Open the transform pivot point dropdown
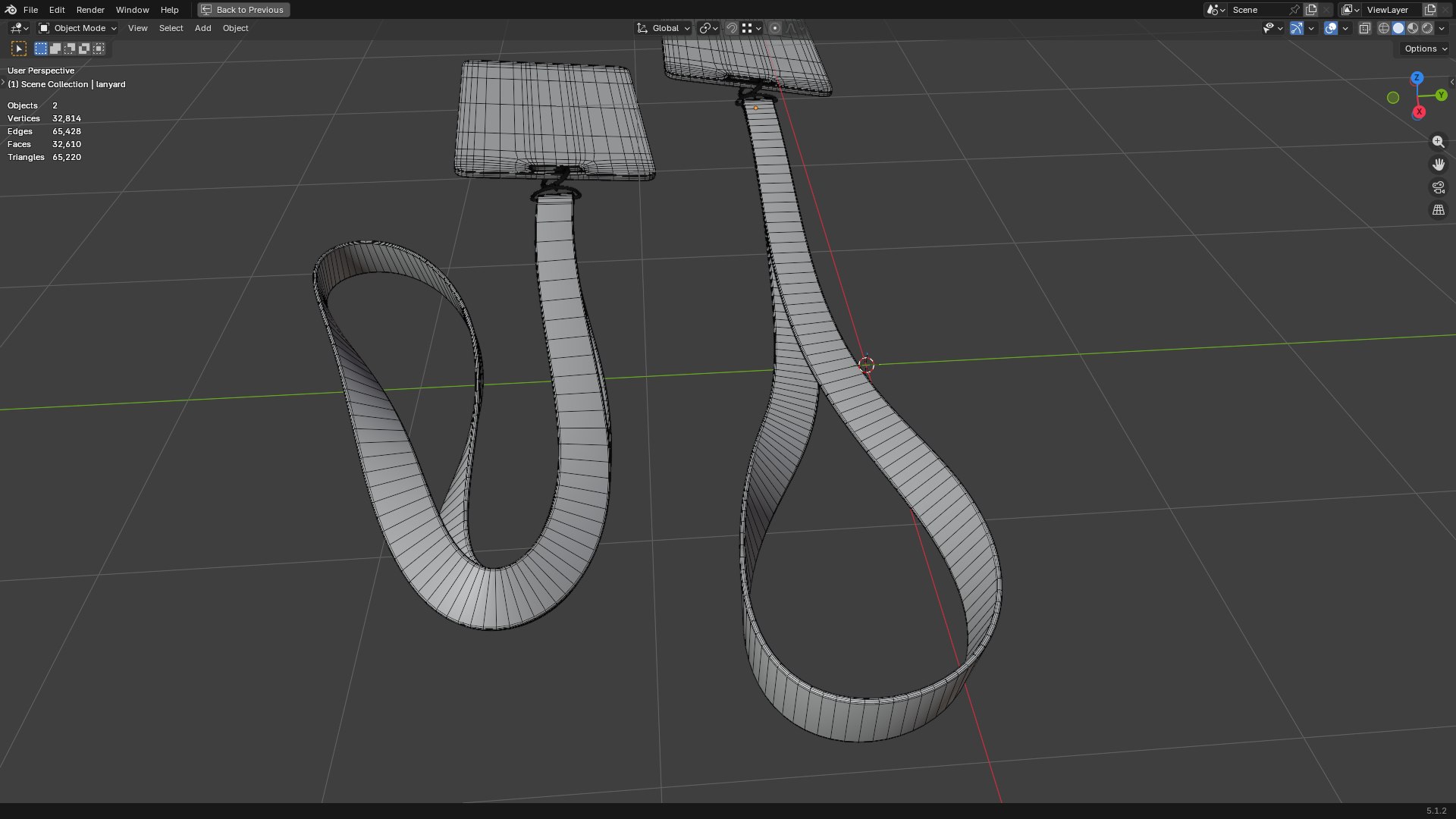The width and height of the screenshot is (1456, 819). point(708,28)
